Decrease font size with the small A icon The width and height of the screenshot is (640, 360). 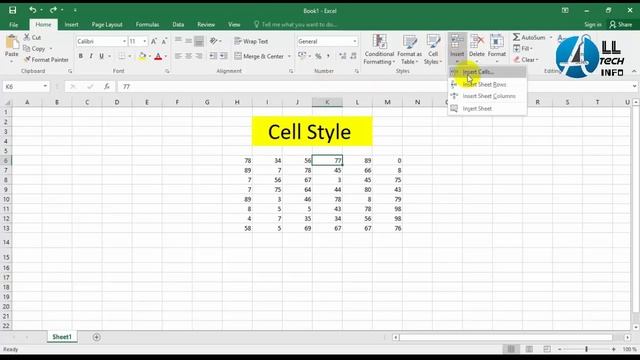164,41
